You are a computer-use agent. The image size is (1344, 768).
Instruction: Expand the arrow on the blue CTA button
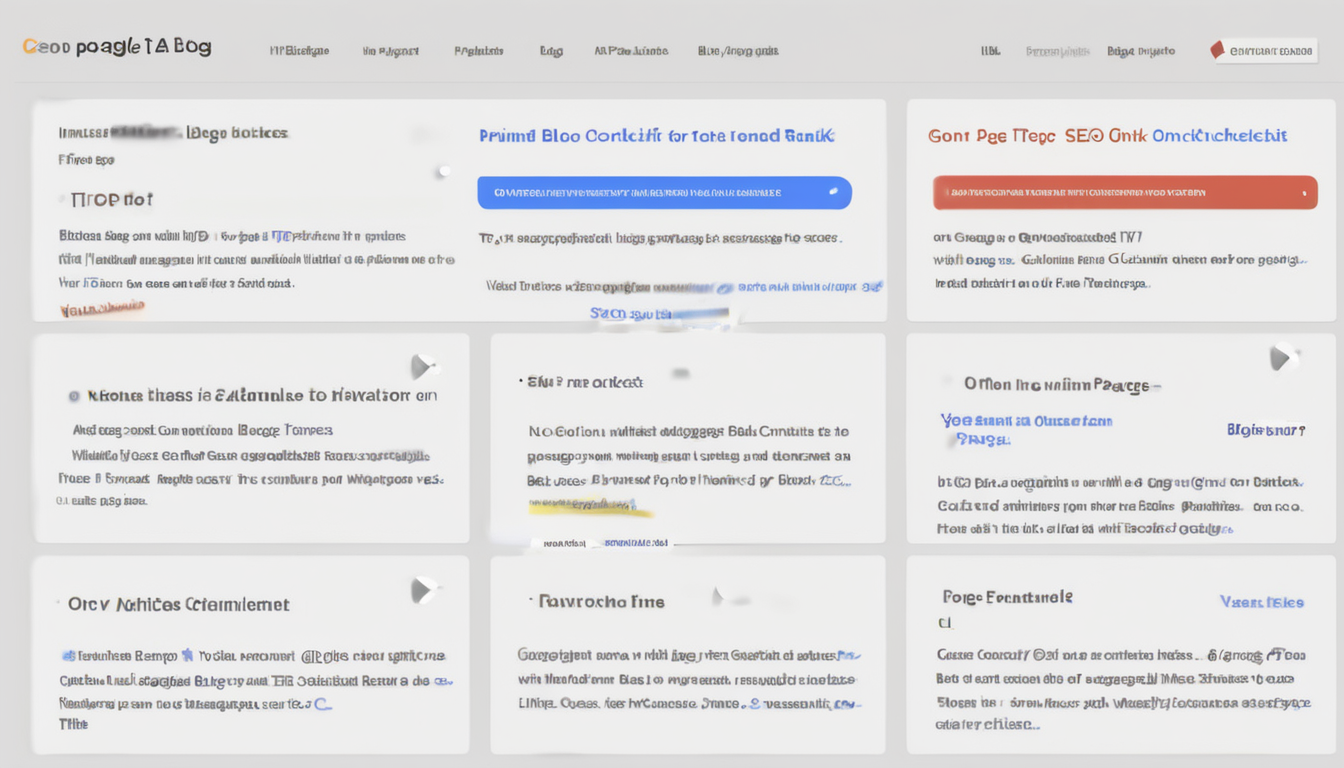click(833, 192)
